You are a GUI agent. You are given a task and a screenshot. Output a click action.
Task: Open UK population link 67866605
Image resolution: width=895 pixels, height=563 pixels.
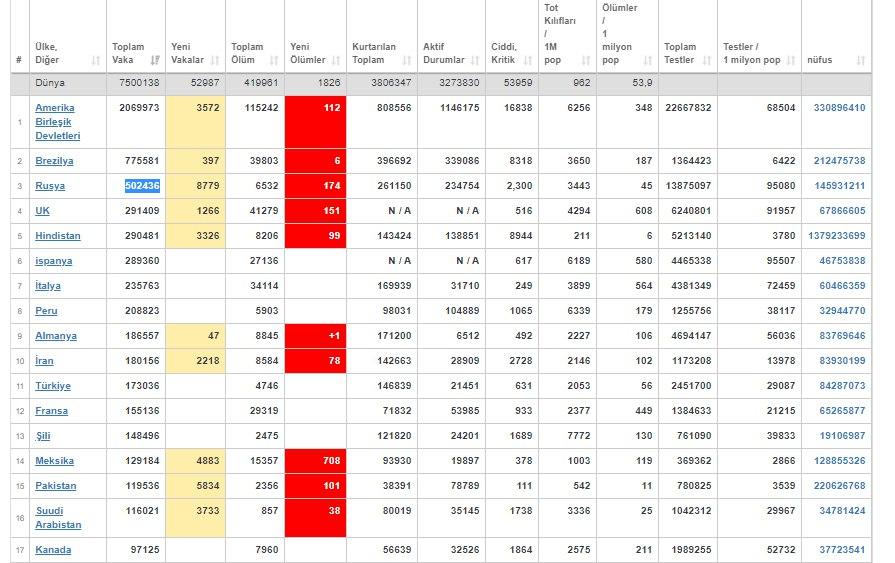(842, 211)
